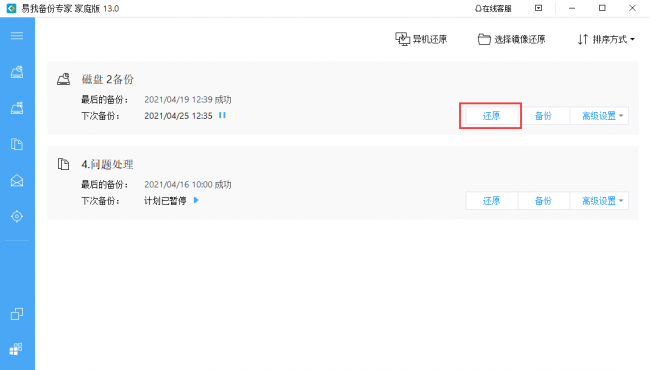The height and width of the screenshot is (370, 650).
Task: Open the title bar dropdown box icon
Action: click(538, 8)
